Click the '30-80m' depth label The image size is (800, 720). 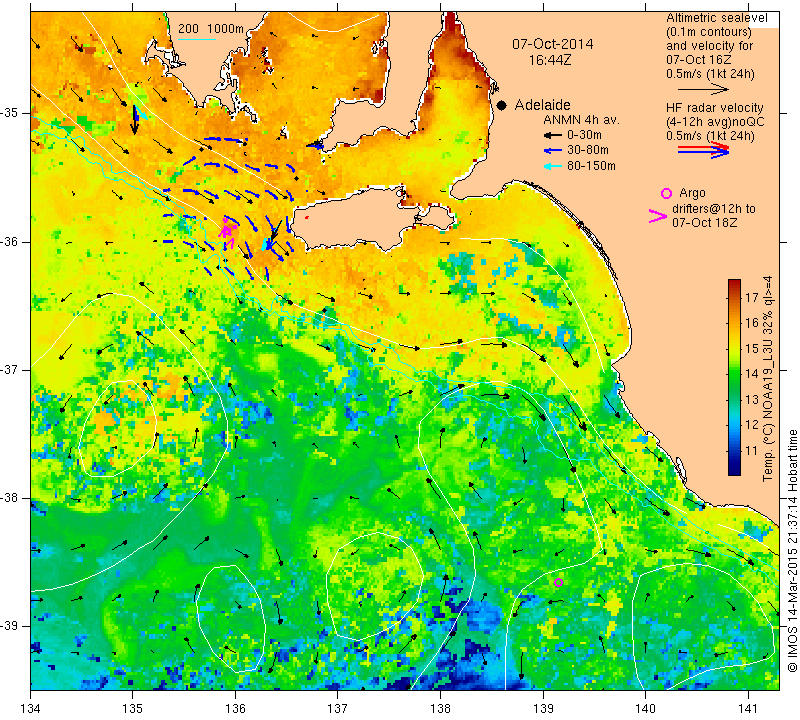click(587, 151)
